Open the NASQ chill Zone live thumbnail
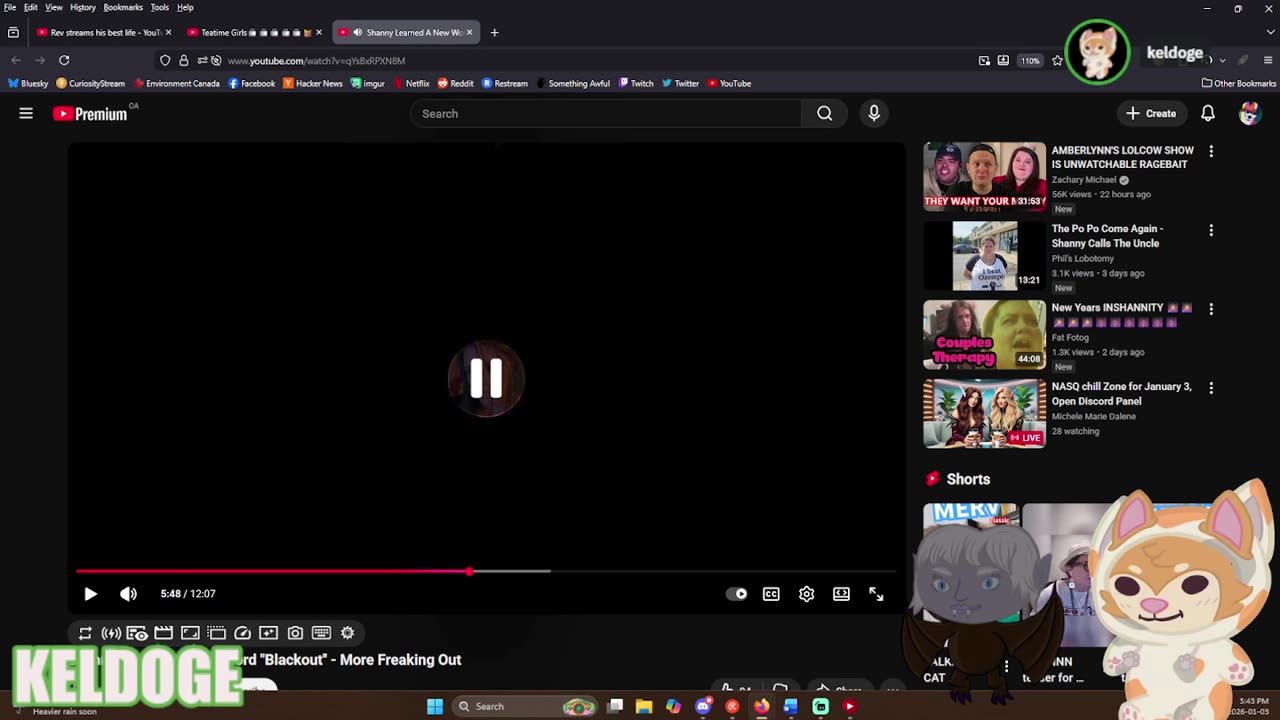 point(984,413)
